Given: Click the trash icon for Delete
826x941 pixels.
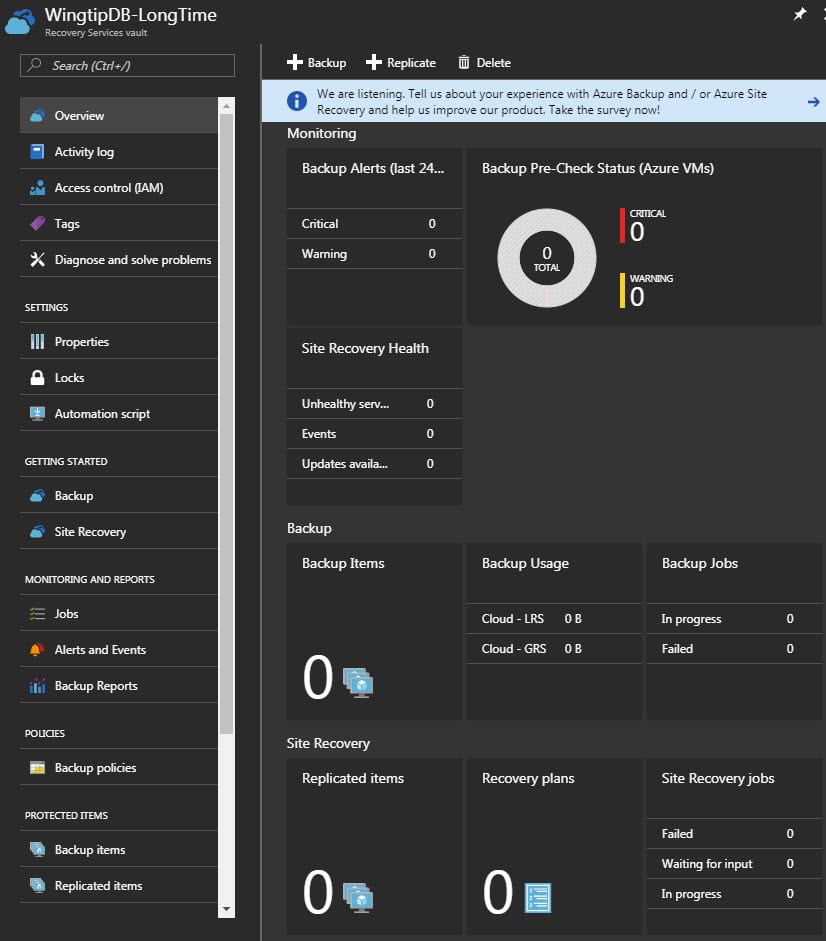Looking at the screenshot, I should pos(464,62).
